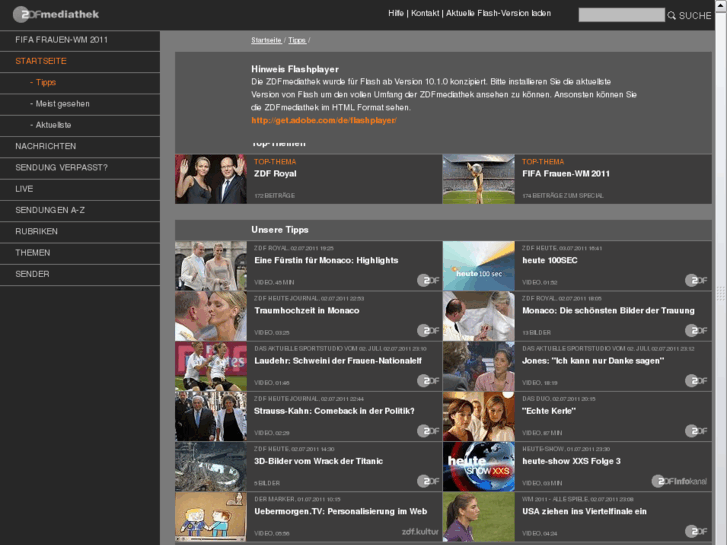
Task: Open 'USA ziehen ins Viertelfinale ein' title
Action: click(x=584, y=512)
